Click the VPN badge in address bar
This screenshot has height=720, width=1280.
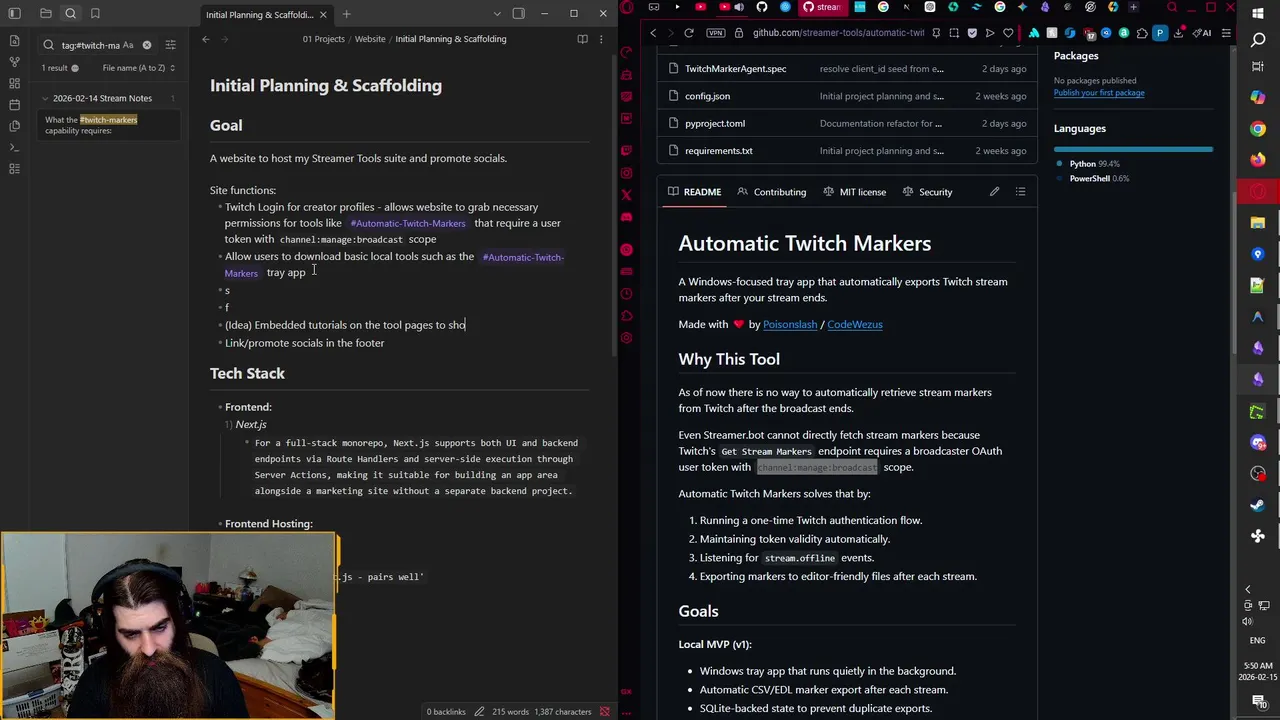coord(715,33)
